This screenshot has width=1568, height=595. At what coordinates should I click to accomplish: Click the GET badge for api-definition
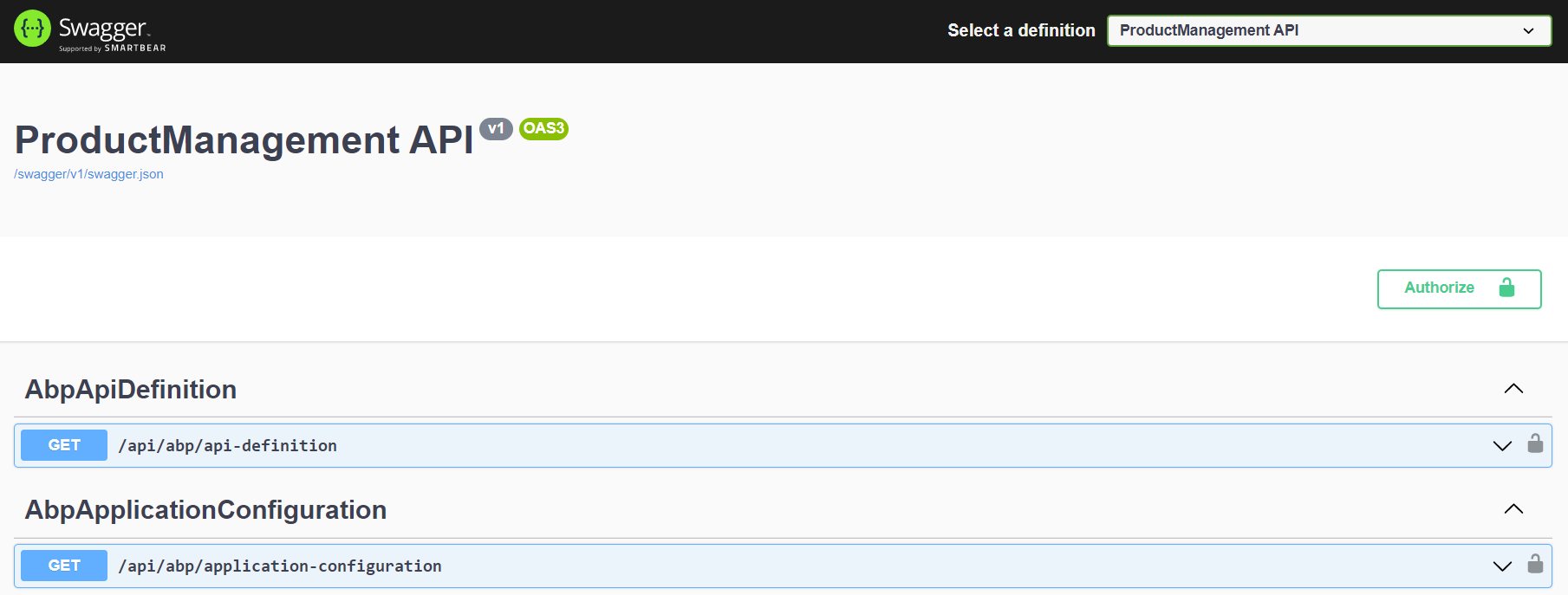pyautogui.click(x=64, y=445)
